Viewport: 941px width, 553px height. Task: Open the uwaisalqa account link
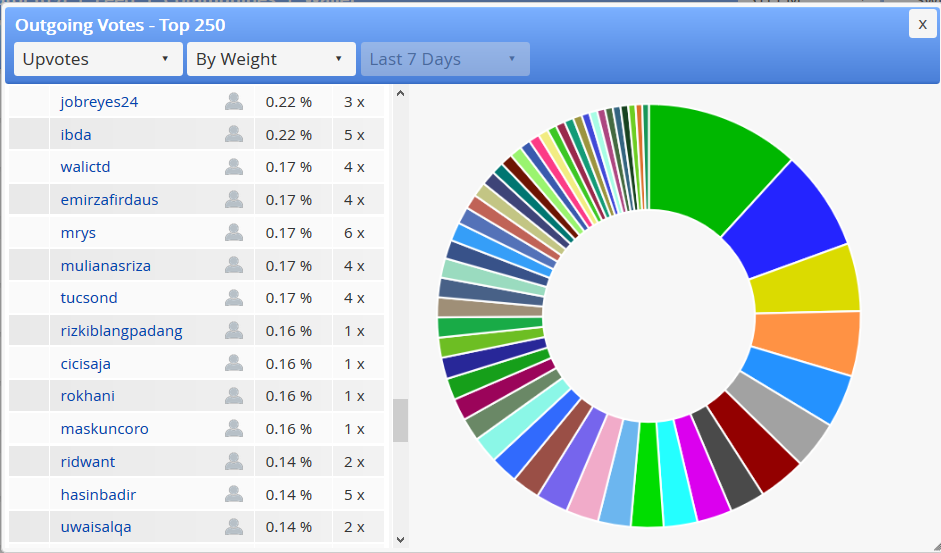[96, 528]
